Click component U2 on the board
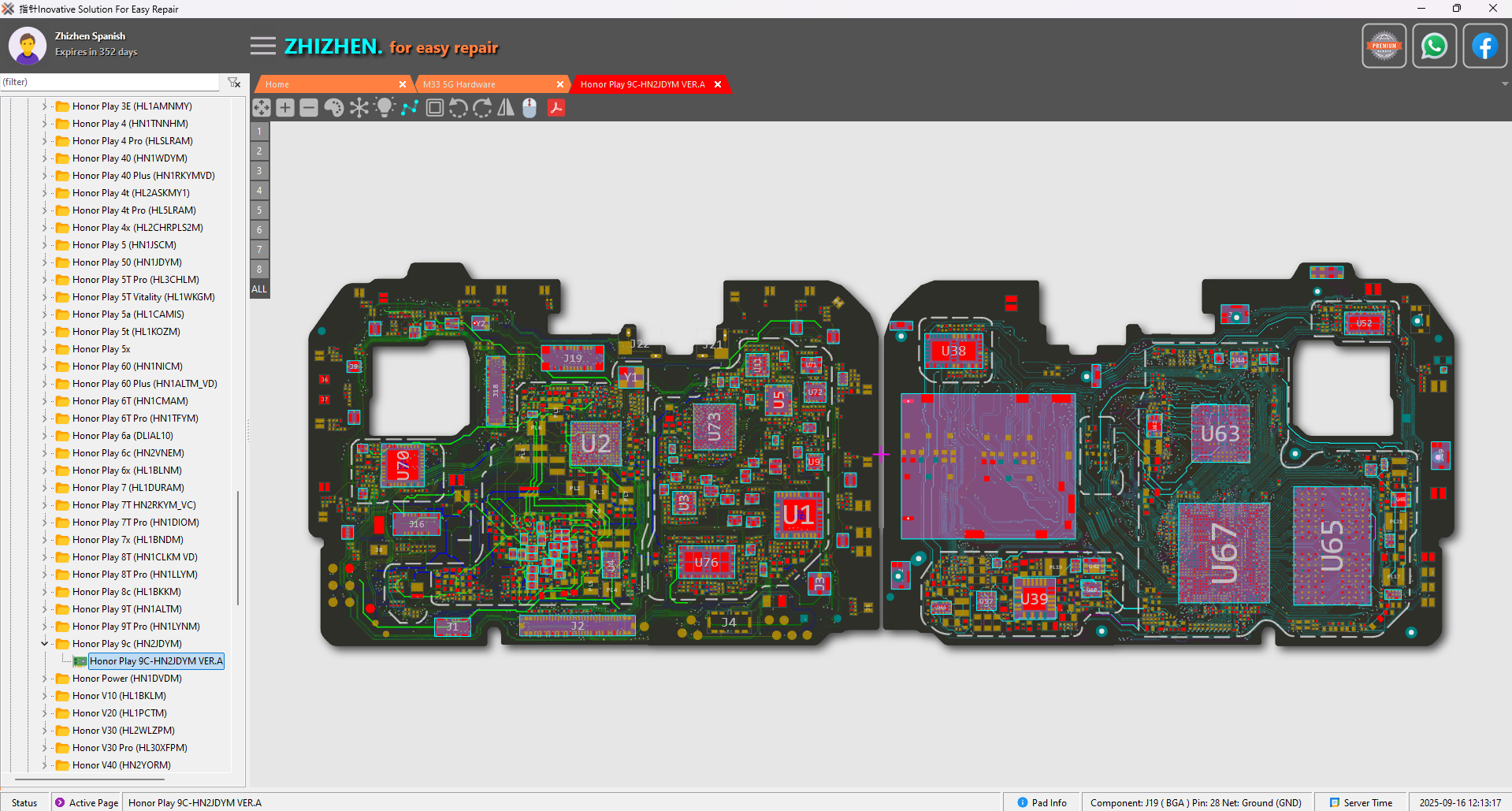Viewport: 1512px width, 811px height. click(596, 444)
